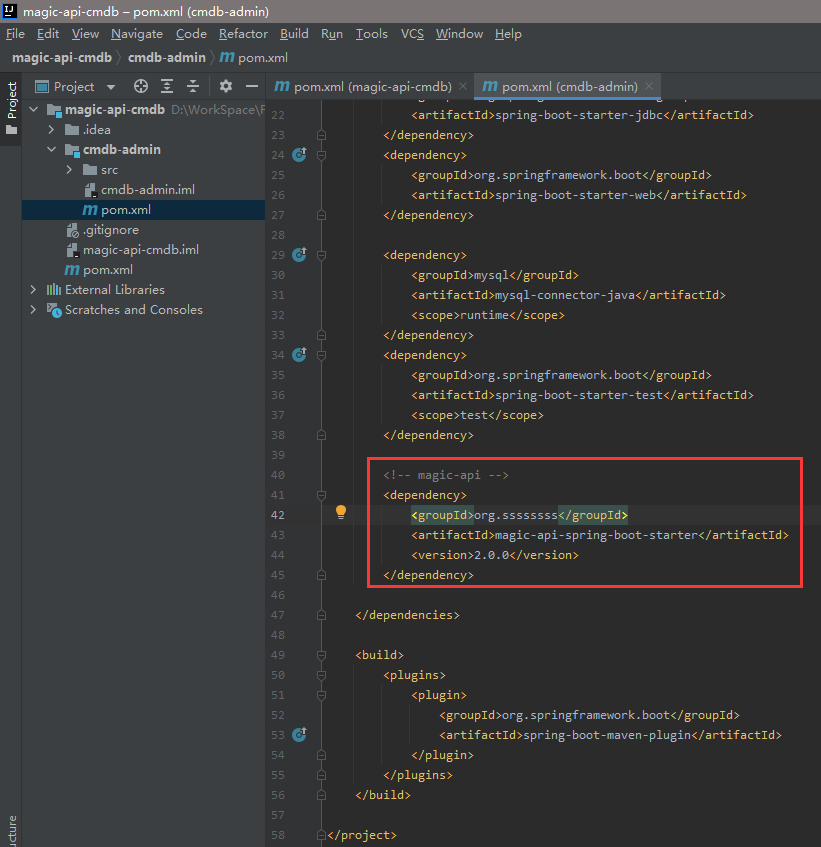This screenshot has height=847, width=821.
Task: Expand External Libraries node
Action: (34, 290)
